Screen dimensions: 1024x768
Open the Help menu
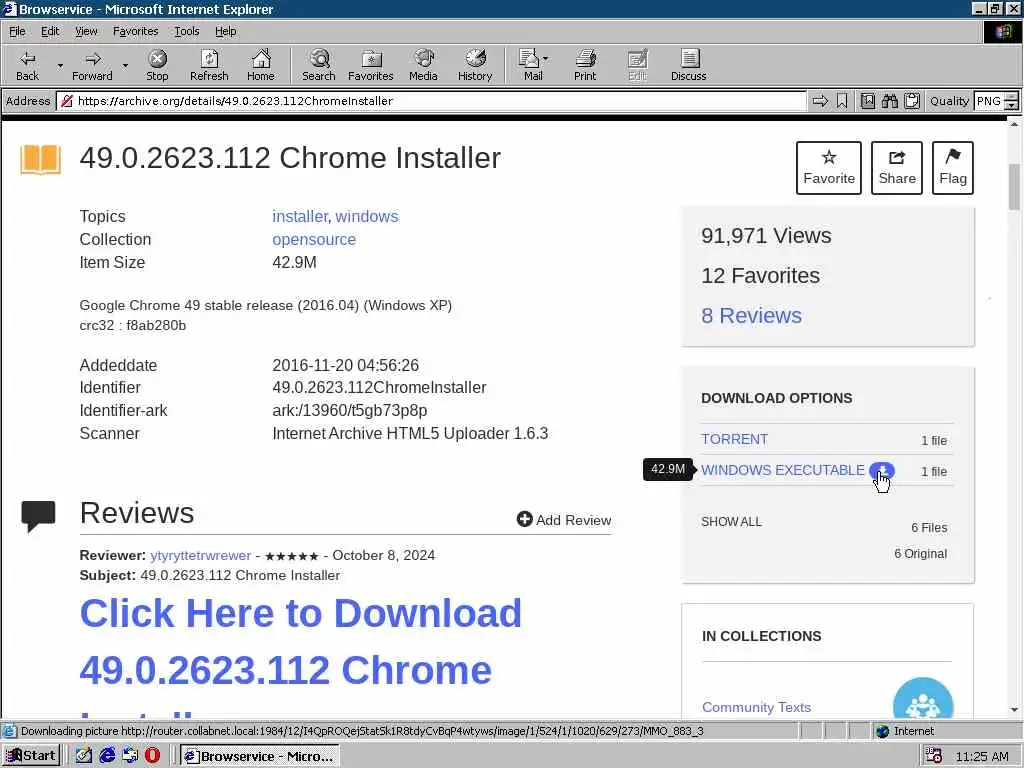(x=225, y=31)
